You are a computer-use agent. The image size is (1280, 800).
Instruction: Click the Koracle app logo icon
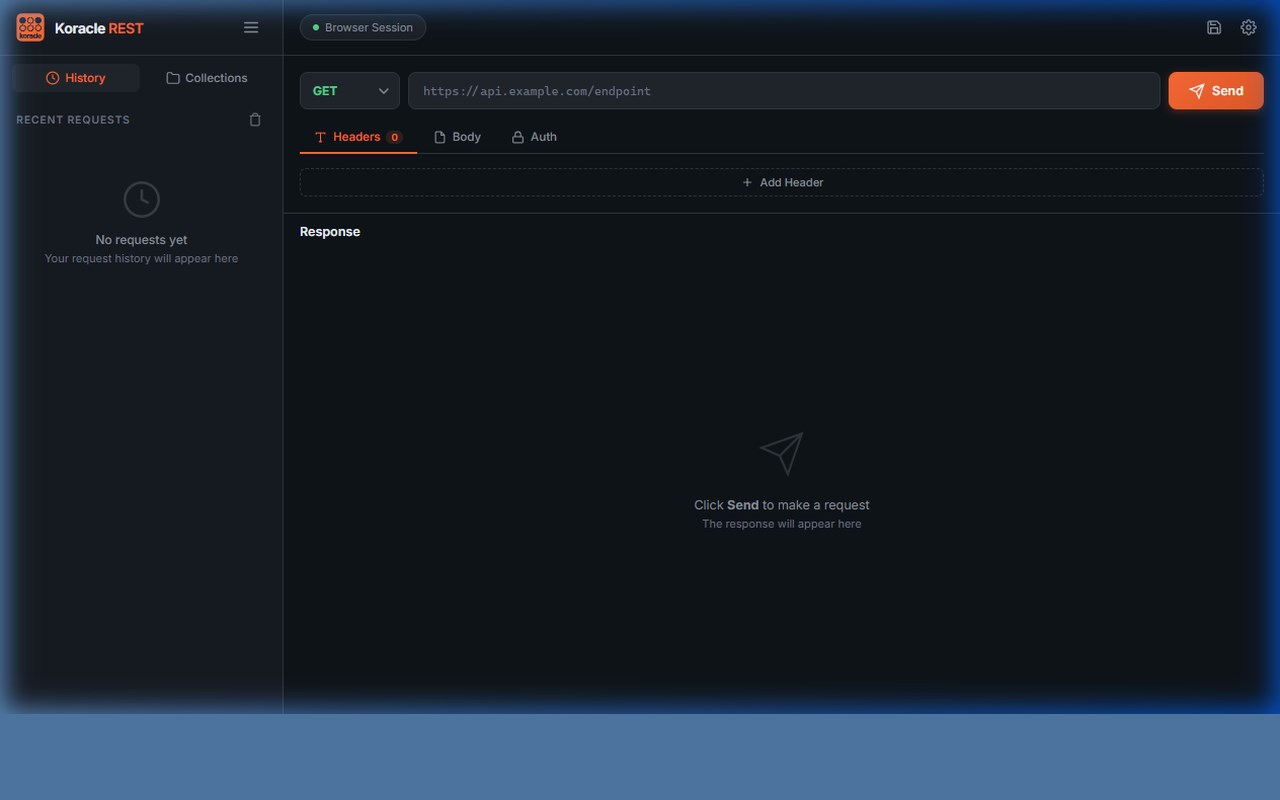point(30,28)
